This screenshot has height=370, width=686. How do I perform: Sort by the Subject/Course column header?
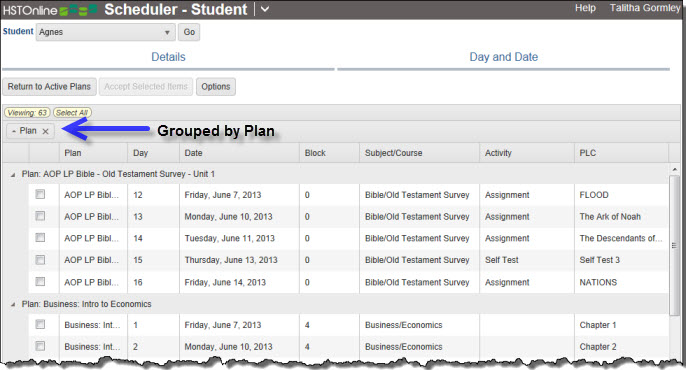click(420, 153)
